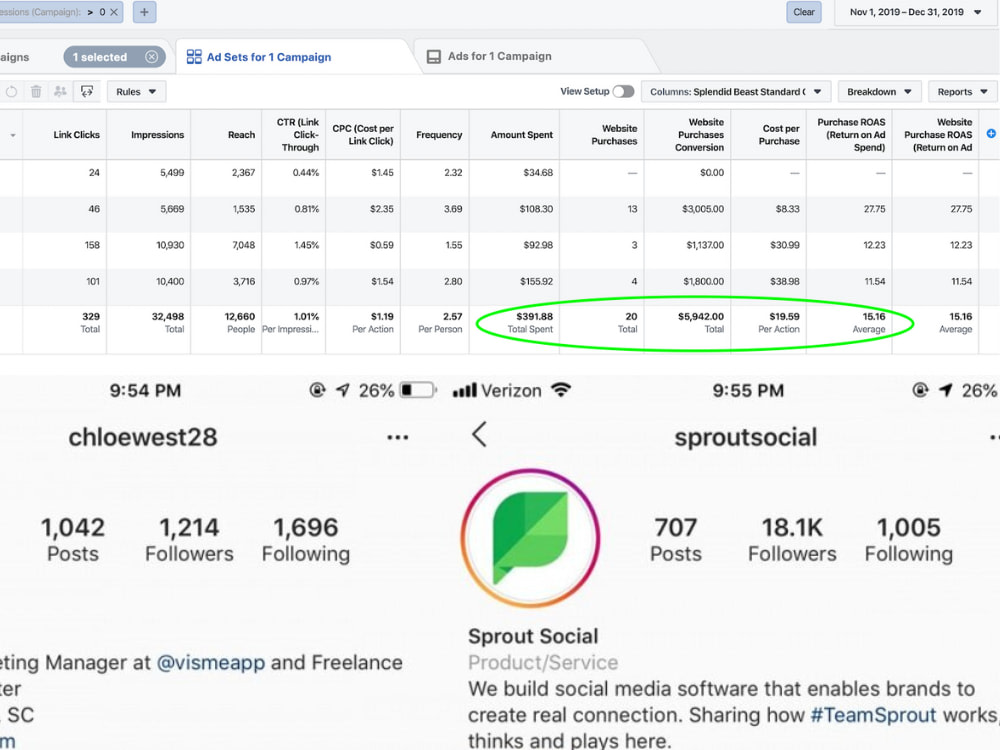This screenshot has width=1000, height=750.
Task: Sort by CTR (Link Click-Through) header
Action: [x=298, y=135]
